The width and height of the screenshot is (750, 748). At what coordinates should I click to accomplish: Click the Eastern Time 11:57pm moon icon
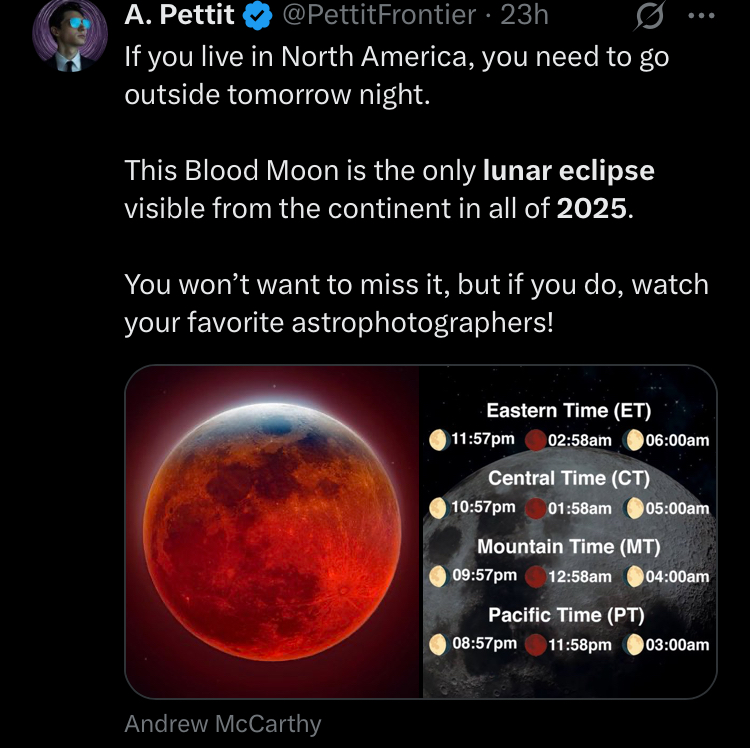coord(437,439)
